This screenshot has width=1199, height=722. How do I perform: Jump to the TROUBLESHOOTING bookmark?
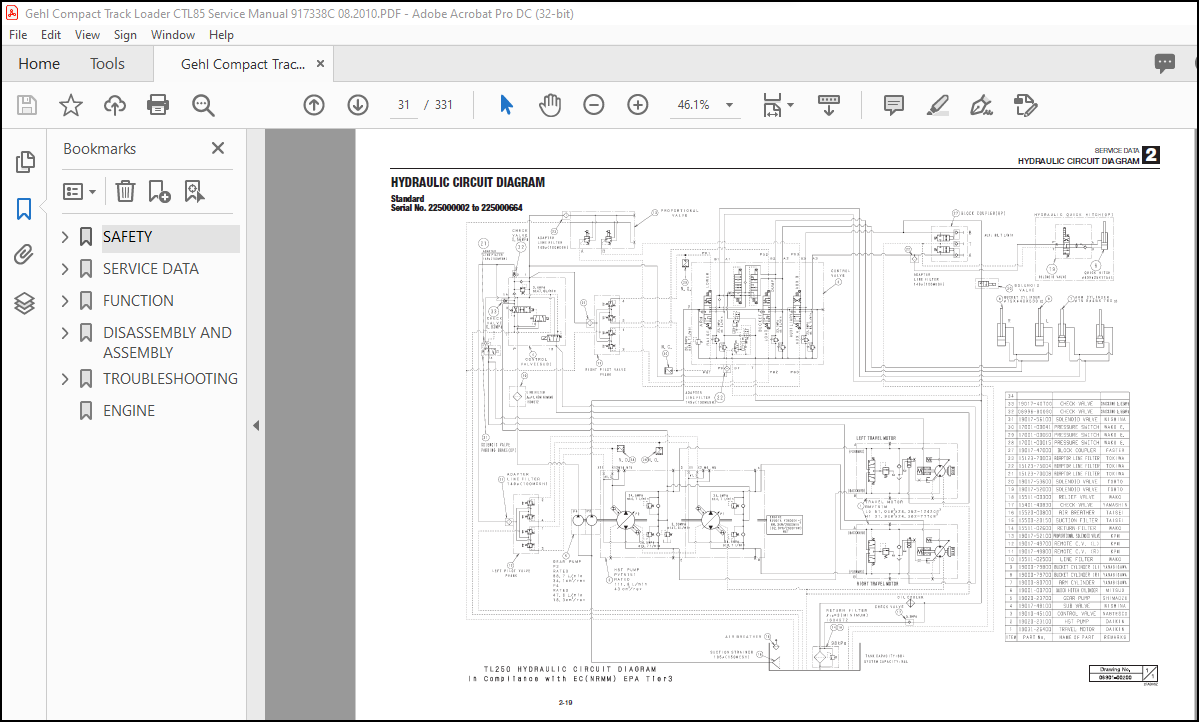(x=171, y=379)
